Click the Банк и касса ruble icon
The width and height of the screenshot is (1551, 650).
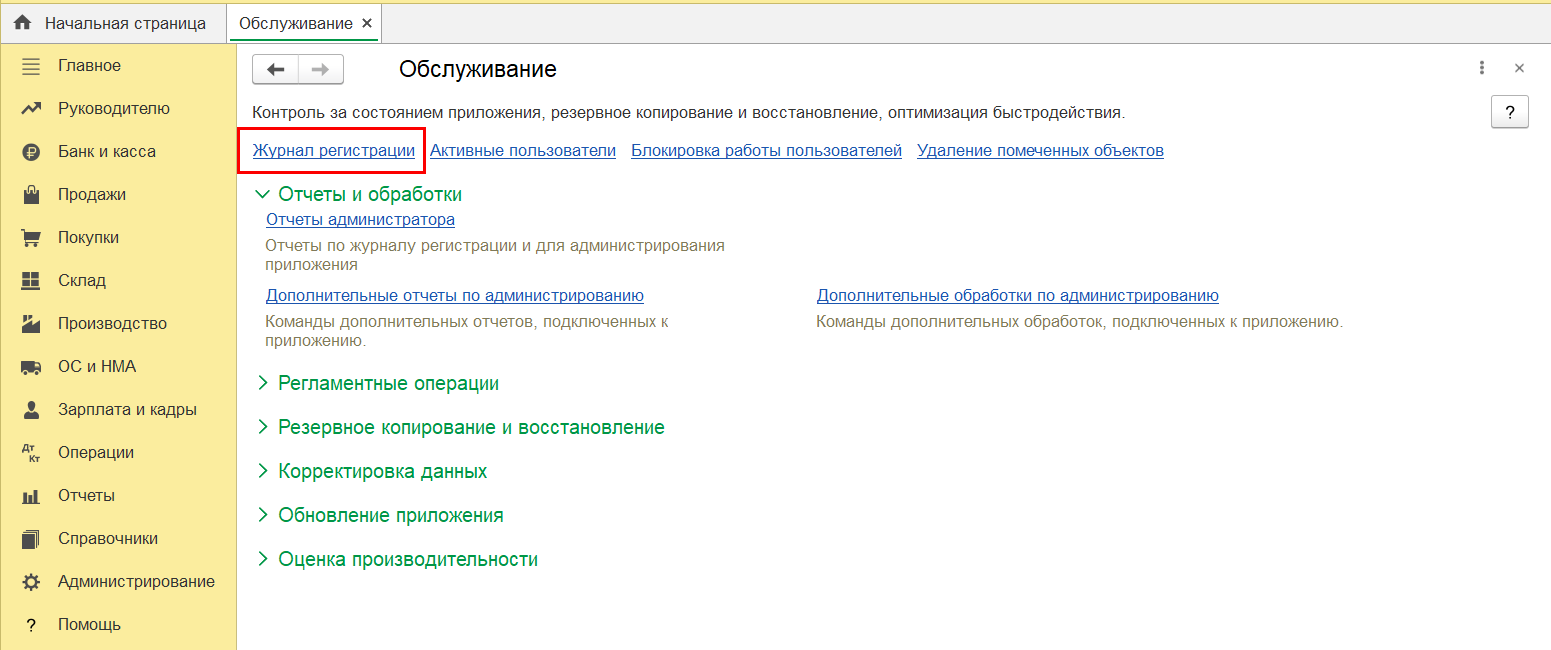31,152
